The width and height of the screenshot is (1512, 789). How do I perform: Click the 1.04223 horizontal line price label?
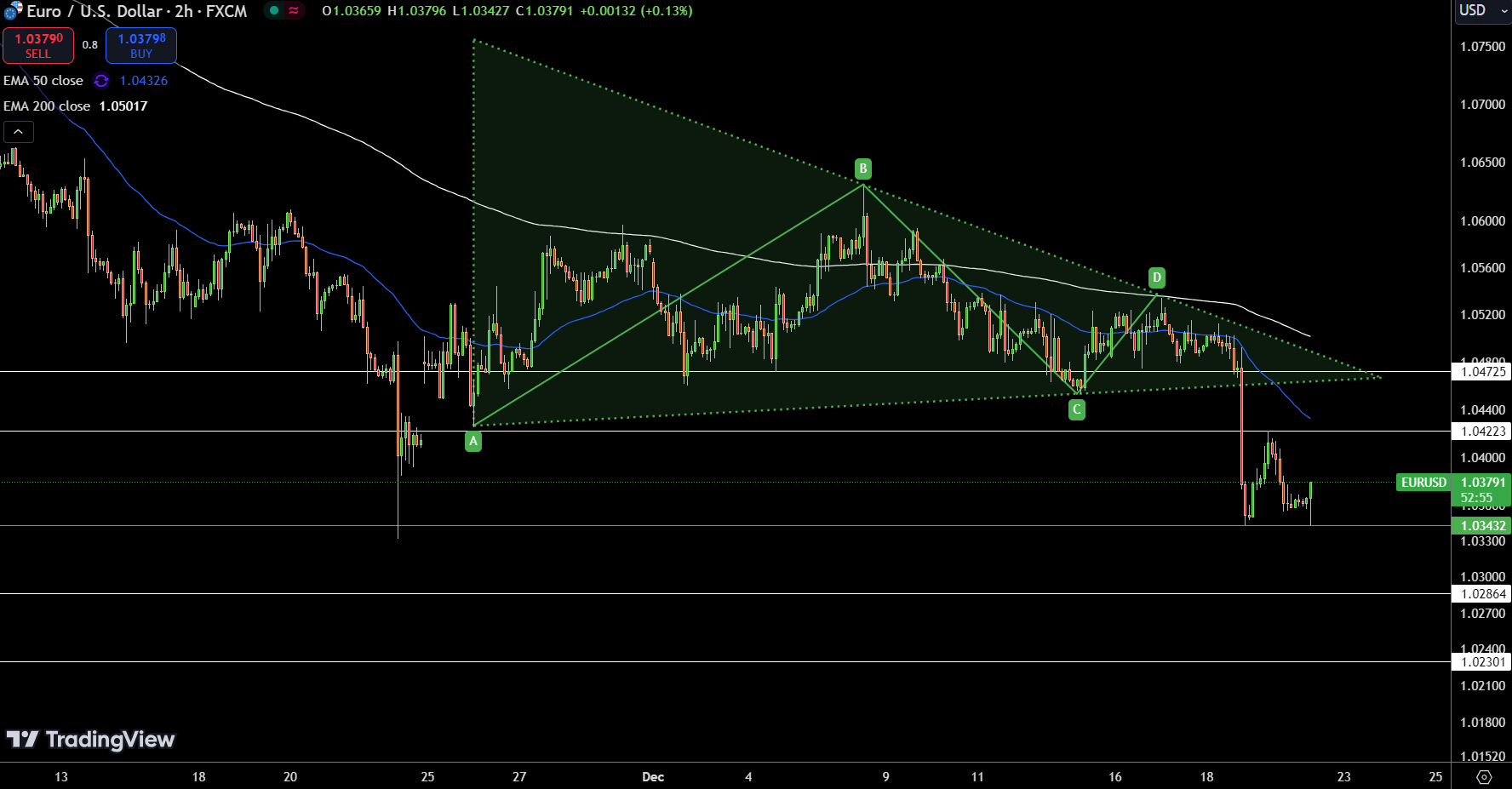pyautogui.click(x=1482, y=432)
